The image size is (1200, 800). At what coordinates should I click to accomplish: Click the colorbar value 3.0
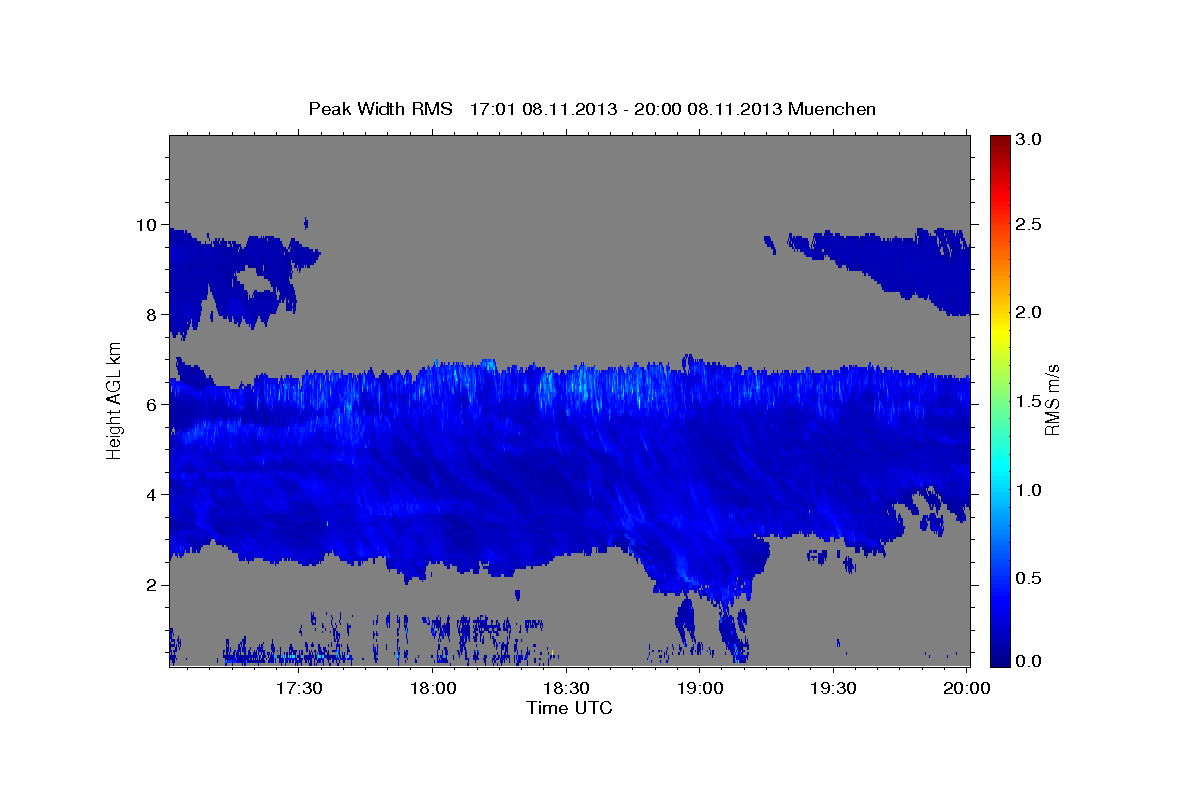tap(1029, 140)
